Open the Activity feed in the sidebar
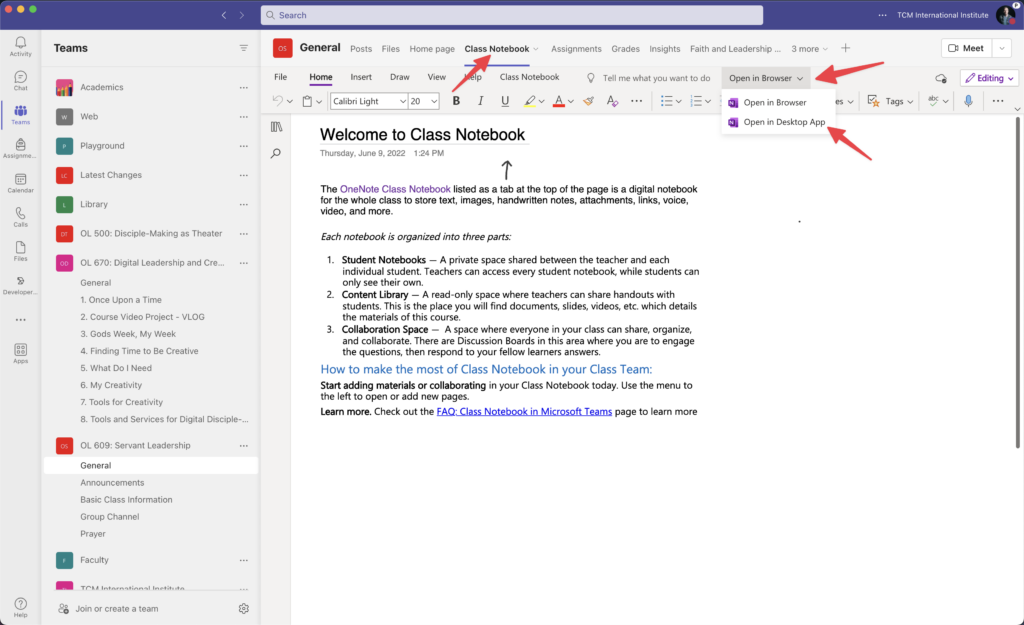Viewport: 1024px width, 625px height. [x=20, y=46]
